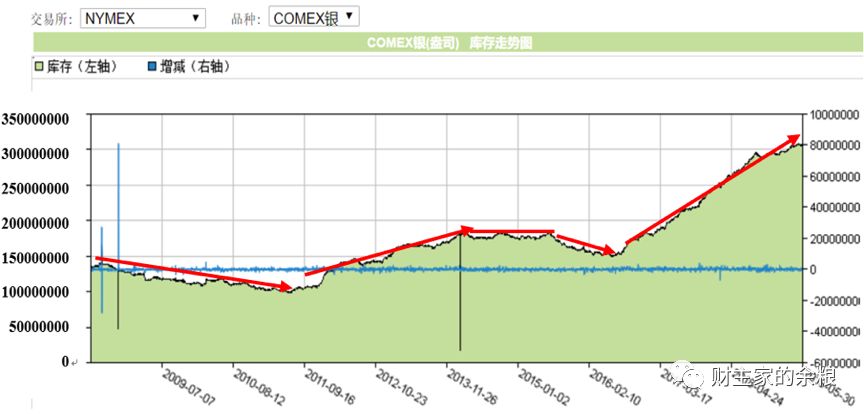Click the tall blue spike near chart start
The width and height of the screenshot is (864, 414).
coord(118,207)
